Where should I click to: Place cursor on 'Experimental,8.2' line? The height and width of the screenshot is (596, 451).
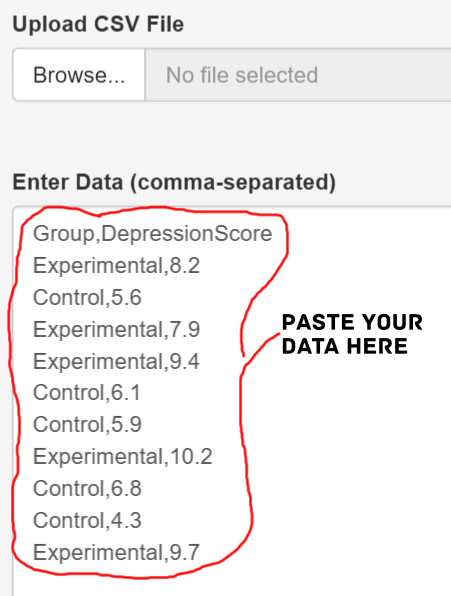tap(116, 265)
